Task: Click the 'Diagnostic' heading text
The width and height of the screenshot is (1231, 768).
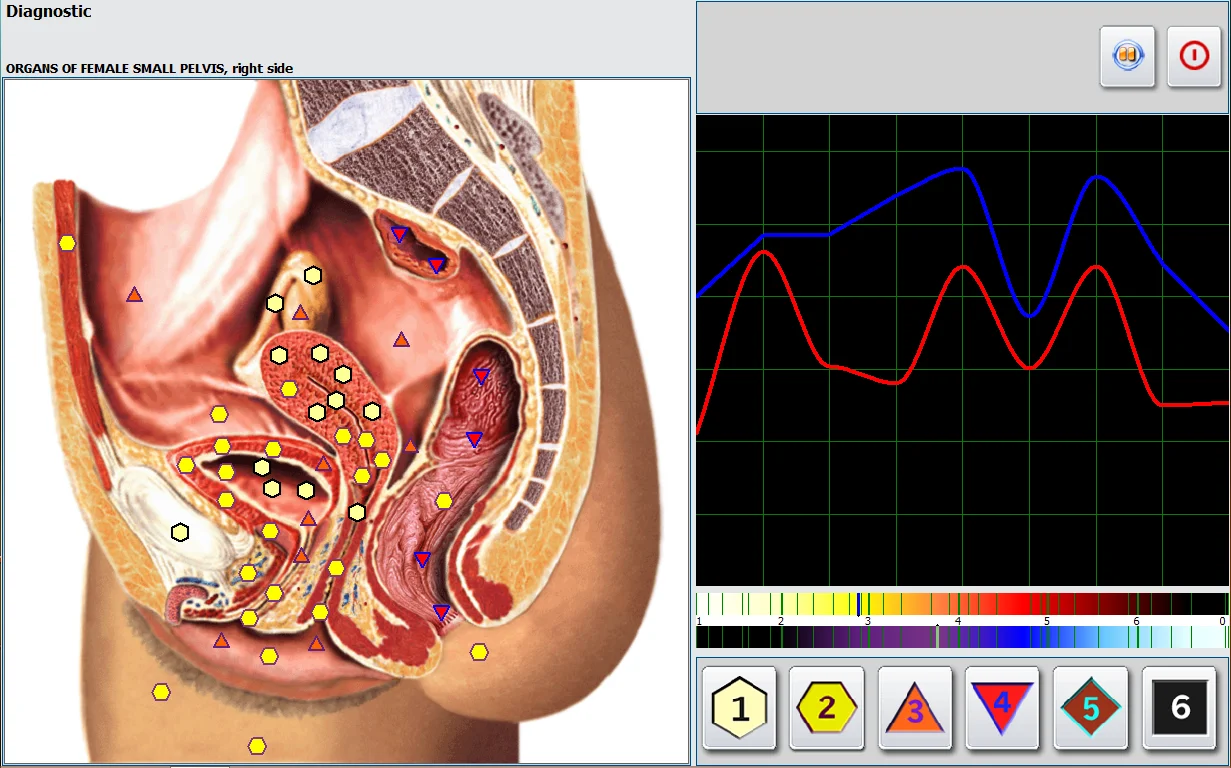Action: click(49, 12)
